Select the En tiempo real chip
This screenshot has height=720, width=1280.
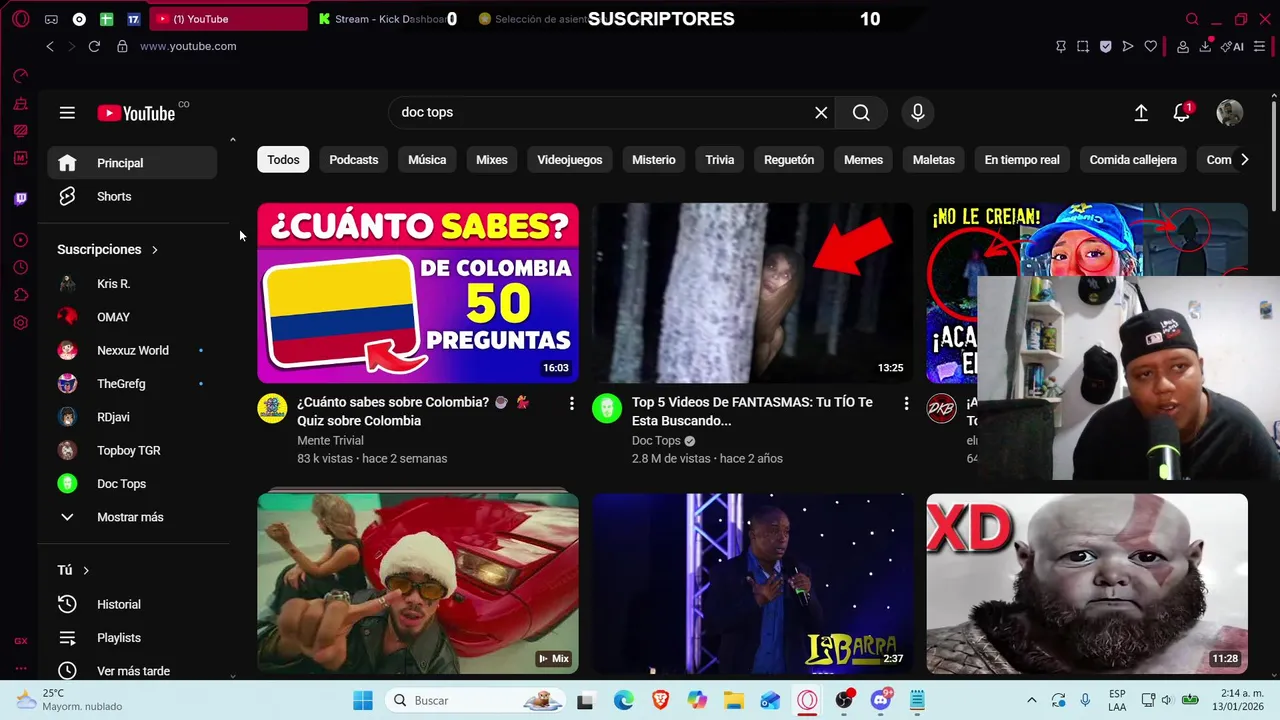(1022, 160)
